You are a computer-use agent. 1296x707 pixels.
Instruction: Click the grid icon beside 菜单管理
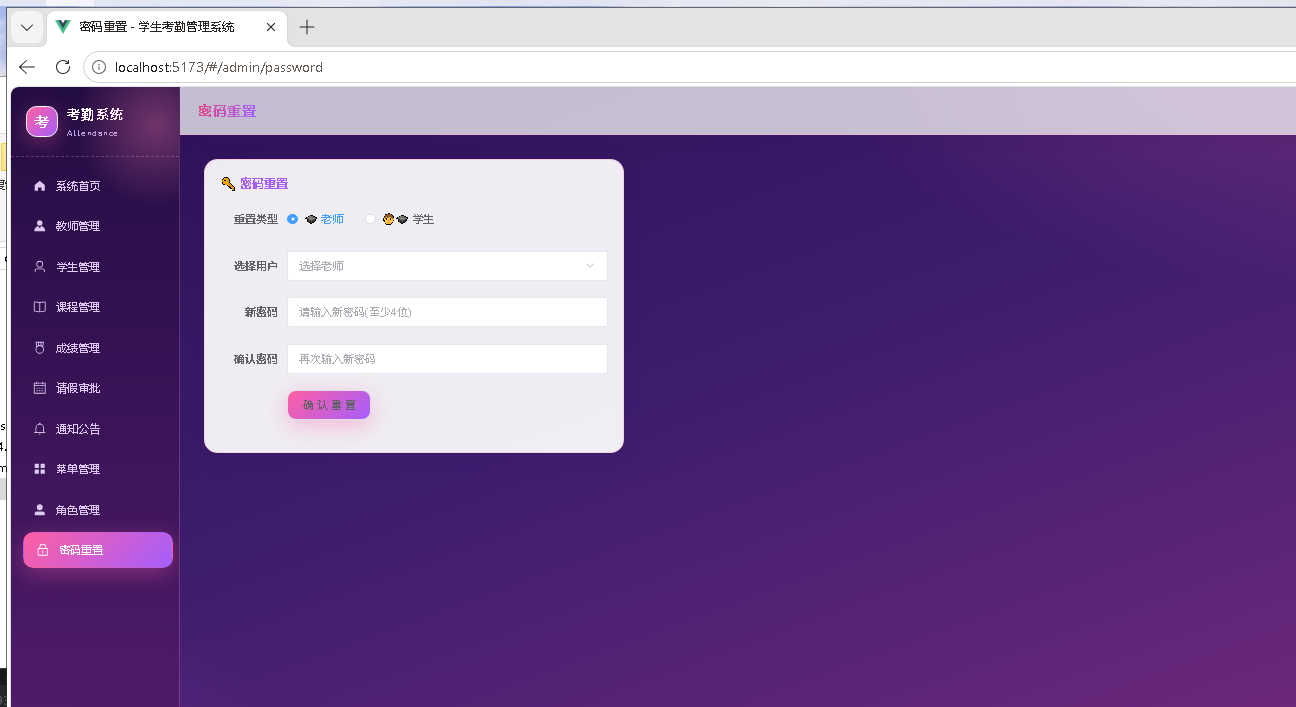[x=40, y=469]
